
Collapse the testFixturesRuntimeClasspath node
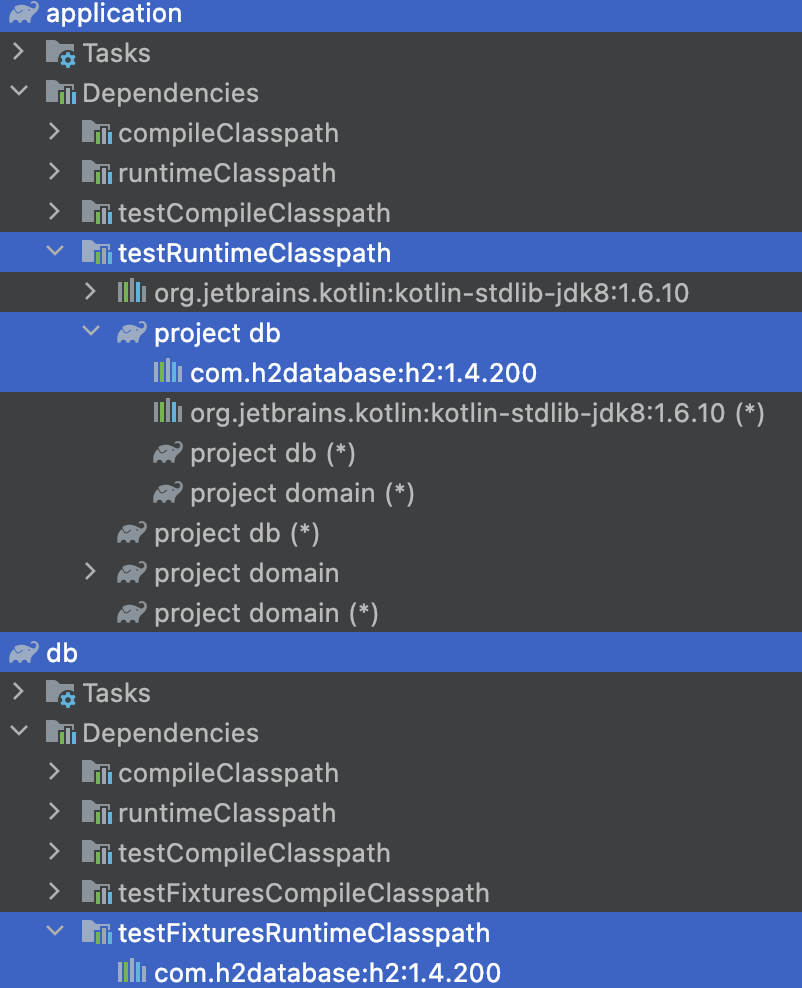(x=55, y=931)
